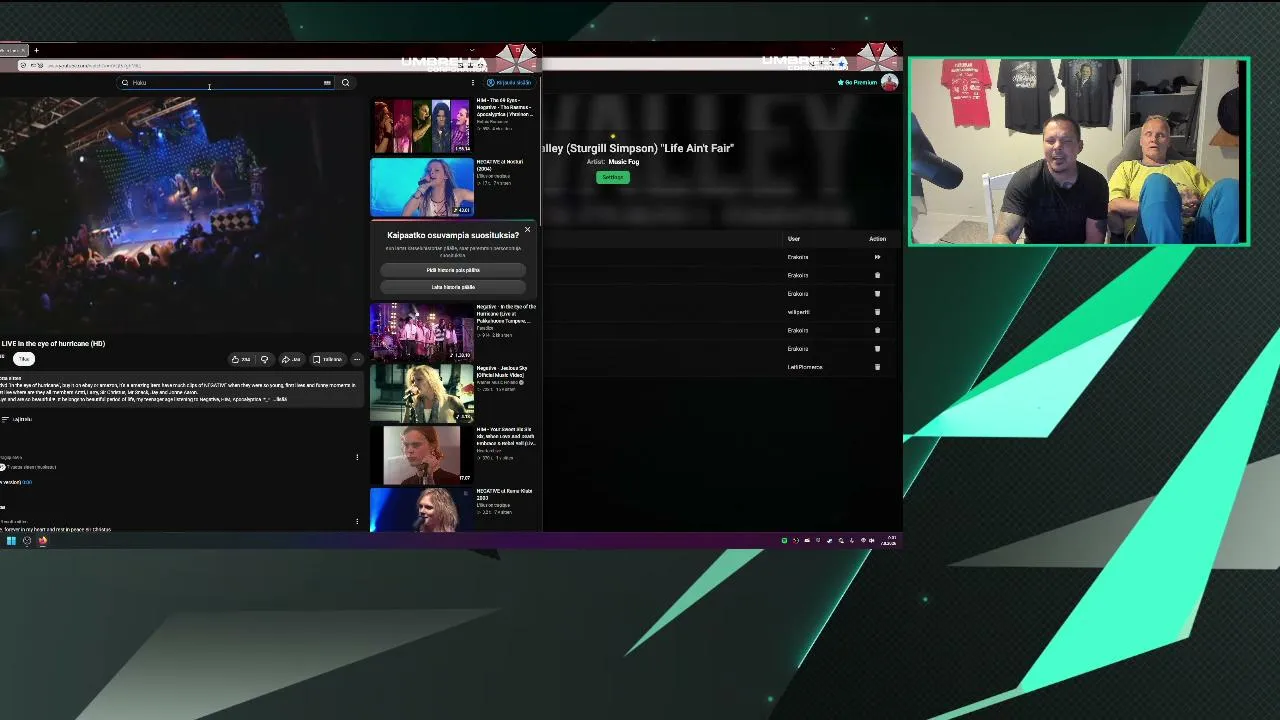Viewport: 1280px width, 720px height.
Task: Click the willpertti user name
Action: (798, 312)
